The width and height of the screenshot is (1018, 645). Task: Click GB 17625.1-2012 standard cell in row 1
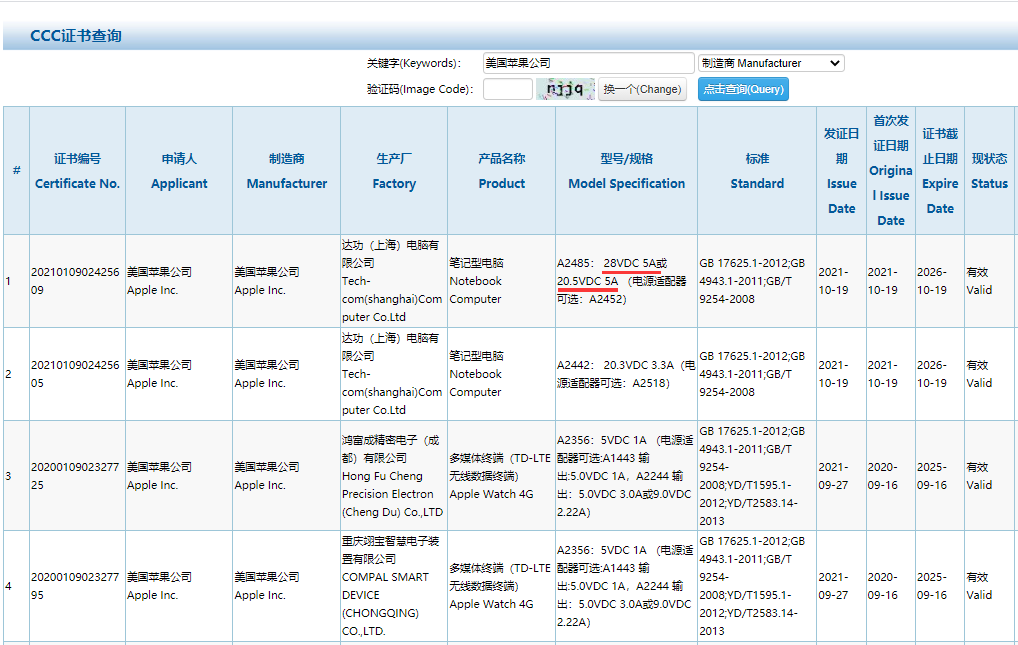click(x=757, y=281)
